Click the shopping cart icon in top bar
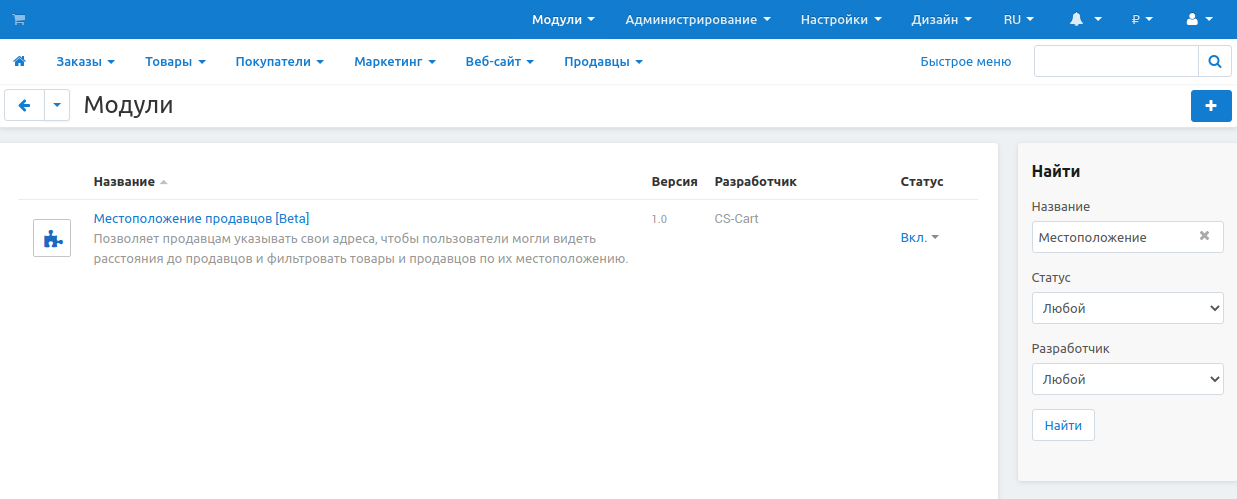The height and width of the screenshot is (499, 1237). pos(18,20)
